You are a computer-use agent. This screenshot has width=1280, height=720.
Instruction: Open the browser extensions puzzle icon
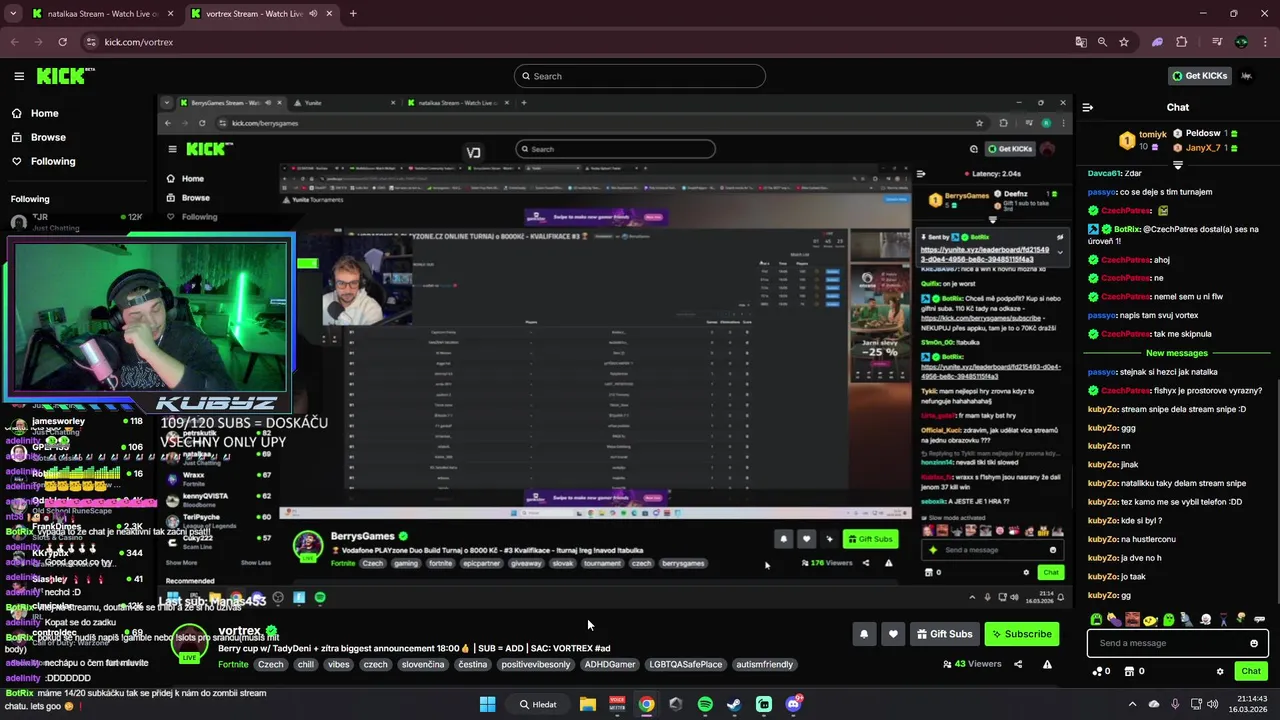pos(1182,42)
